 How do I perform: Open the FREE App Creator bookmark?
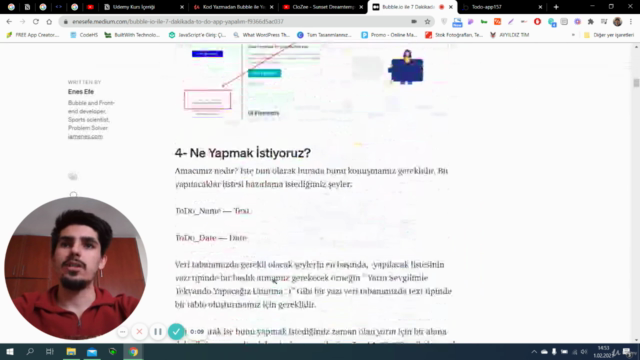33,35
